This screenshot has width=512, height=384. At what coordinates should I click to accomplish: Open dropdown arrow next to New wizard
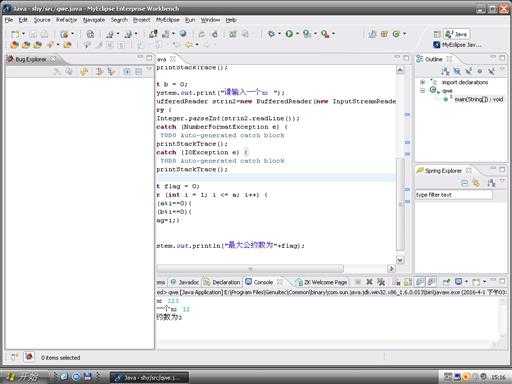point(23,34)
